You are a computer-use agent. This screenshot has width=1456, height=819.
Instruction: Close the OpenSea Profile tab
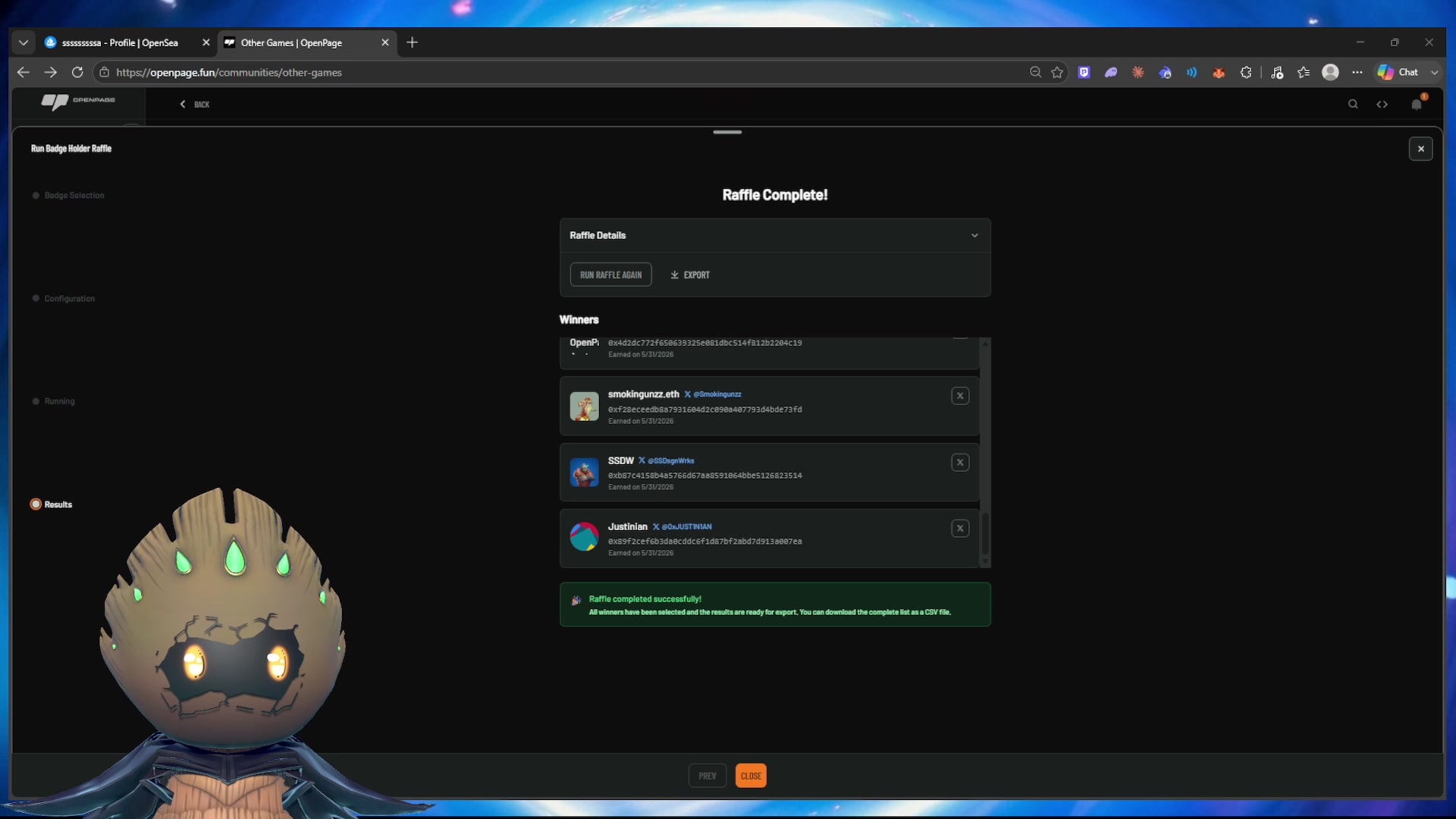[206, 43]
